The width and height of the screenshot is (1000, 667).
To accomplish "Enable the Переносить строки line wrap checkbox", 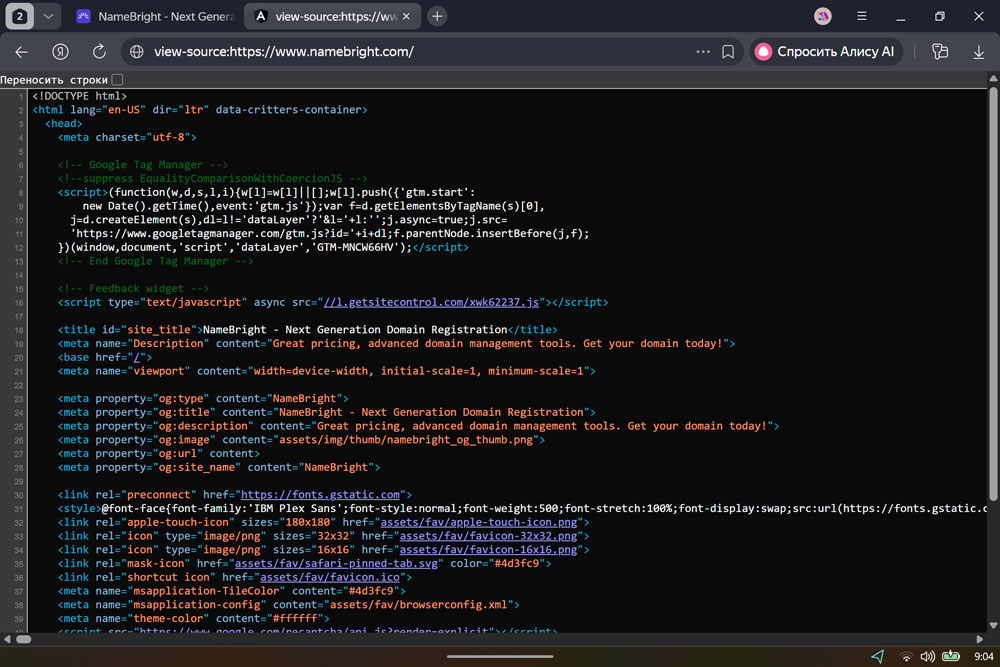I will [117, 80].
